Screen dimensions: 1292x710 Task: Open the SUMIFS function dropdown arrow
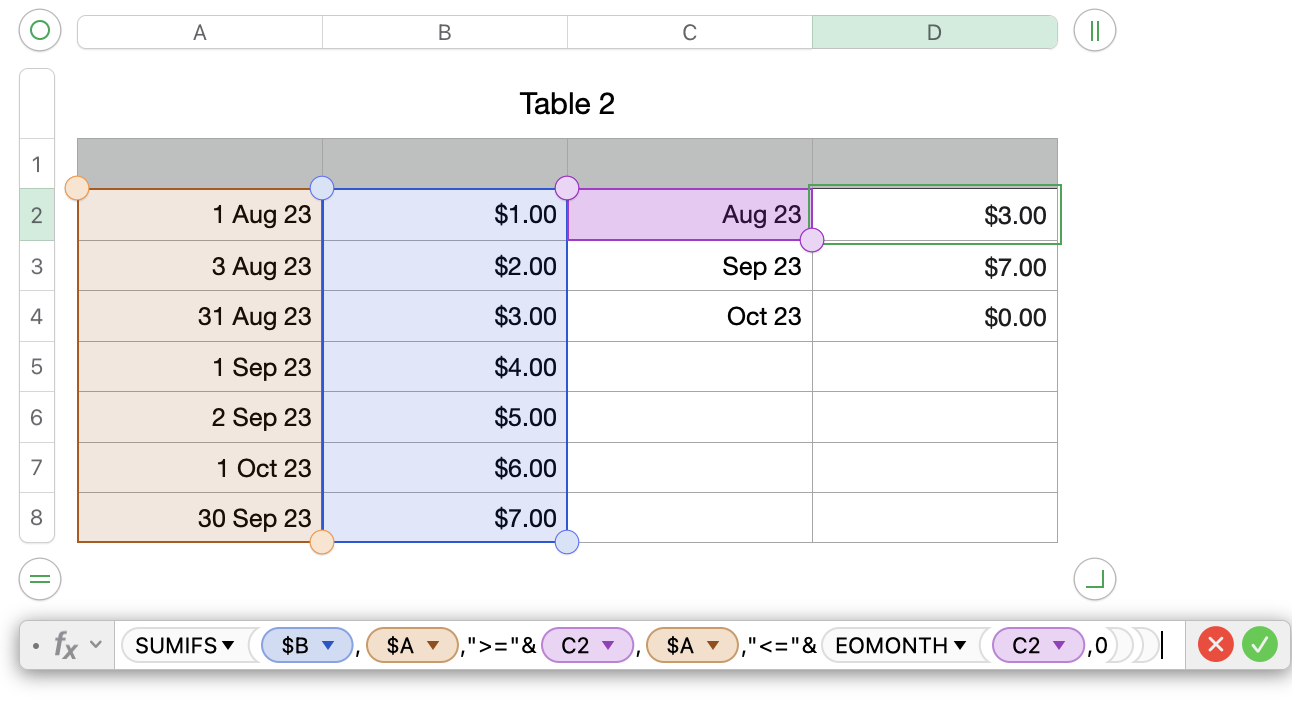pyautogui.click(x=229, y=646)
